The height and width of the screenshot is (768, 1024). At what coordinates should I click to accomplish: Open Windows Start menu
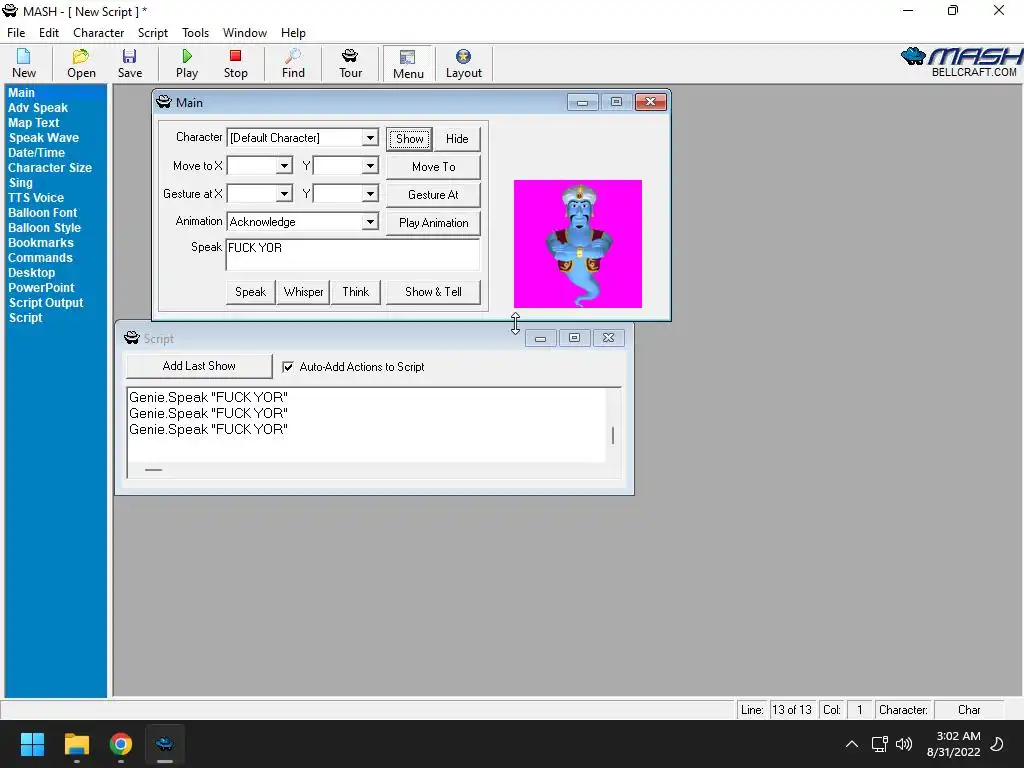[32, 744]
